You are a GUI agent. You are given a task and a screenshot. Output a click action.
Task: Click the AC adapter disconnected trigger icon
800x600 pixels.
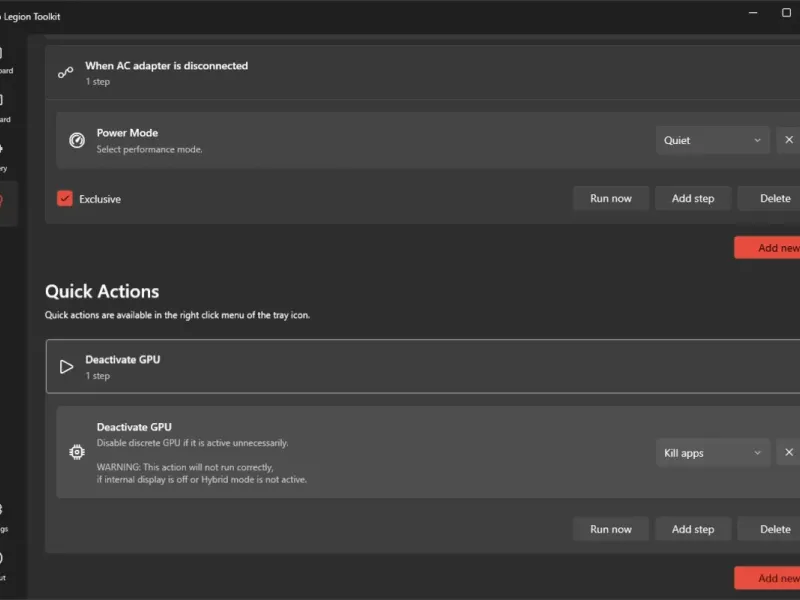66,72
